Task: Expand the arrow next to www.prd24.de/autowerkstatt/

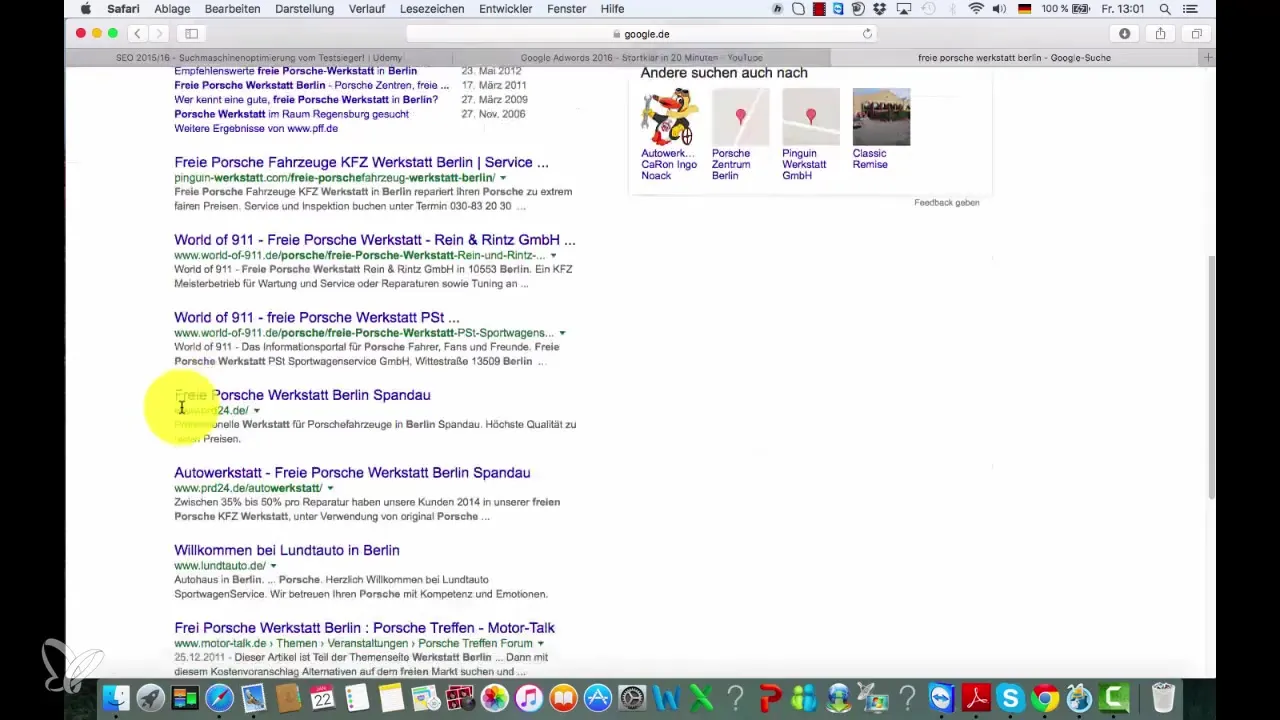Action: (x=330, y=489)
